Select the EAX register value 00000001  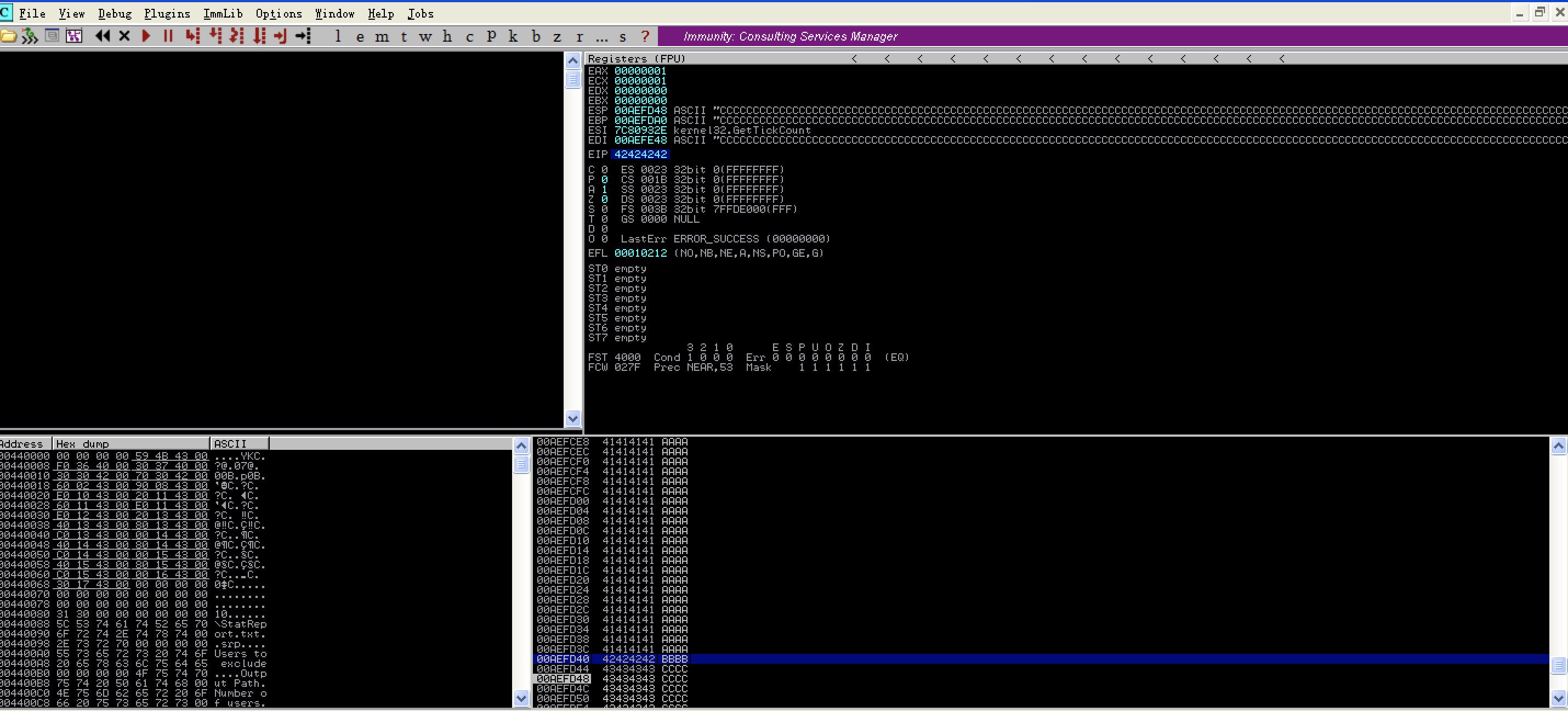[x=640, y=71]
